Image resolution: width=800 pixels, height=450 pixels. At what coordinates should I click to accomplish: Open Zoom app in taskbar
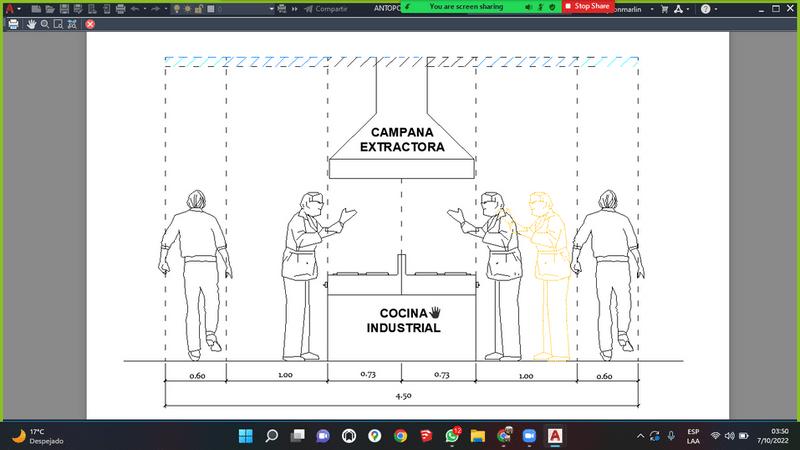click(529, 436)
